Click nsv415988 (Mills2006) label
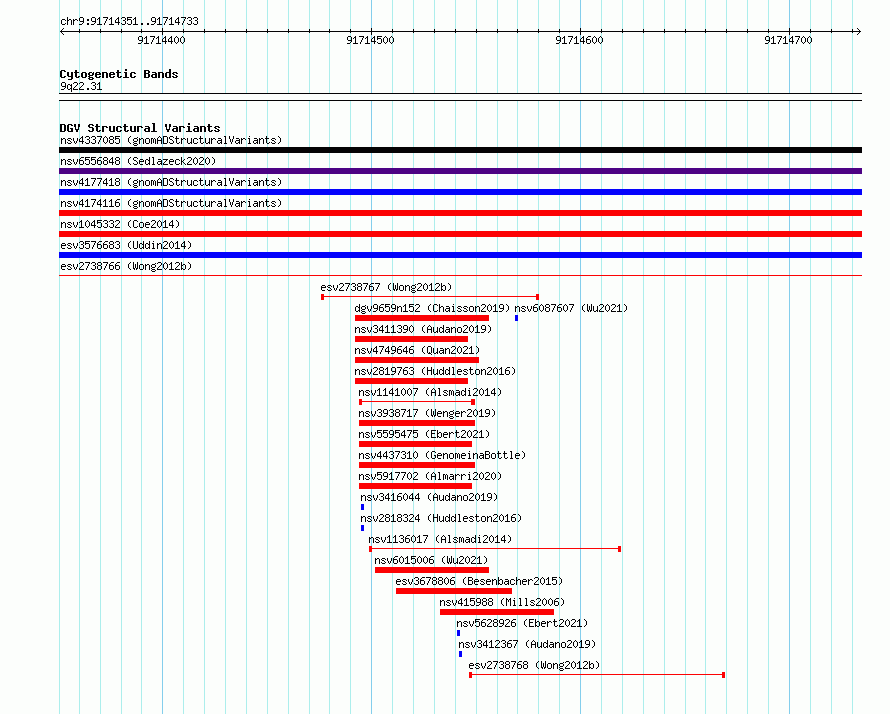Image resolution: width=890 pixels, height=714 pixels. point(502,602)
